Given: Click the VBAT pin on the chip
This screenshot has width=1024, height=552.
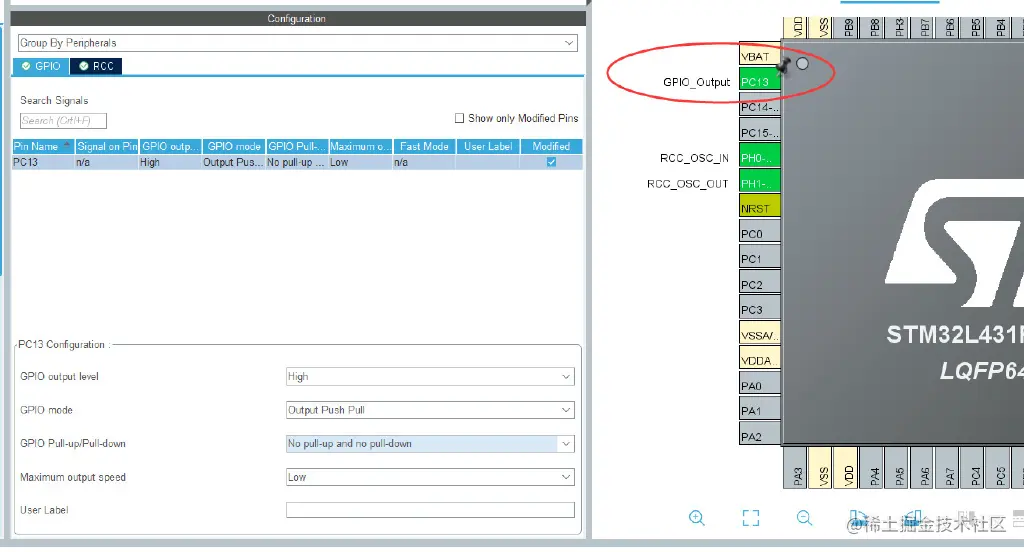Looking at the screenshot, I should pyautogui.click(x=760, y=56).
